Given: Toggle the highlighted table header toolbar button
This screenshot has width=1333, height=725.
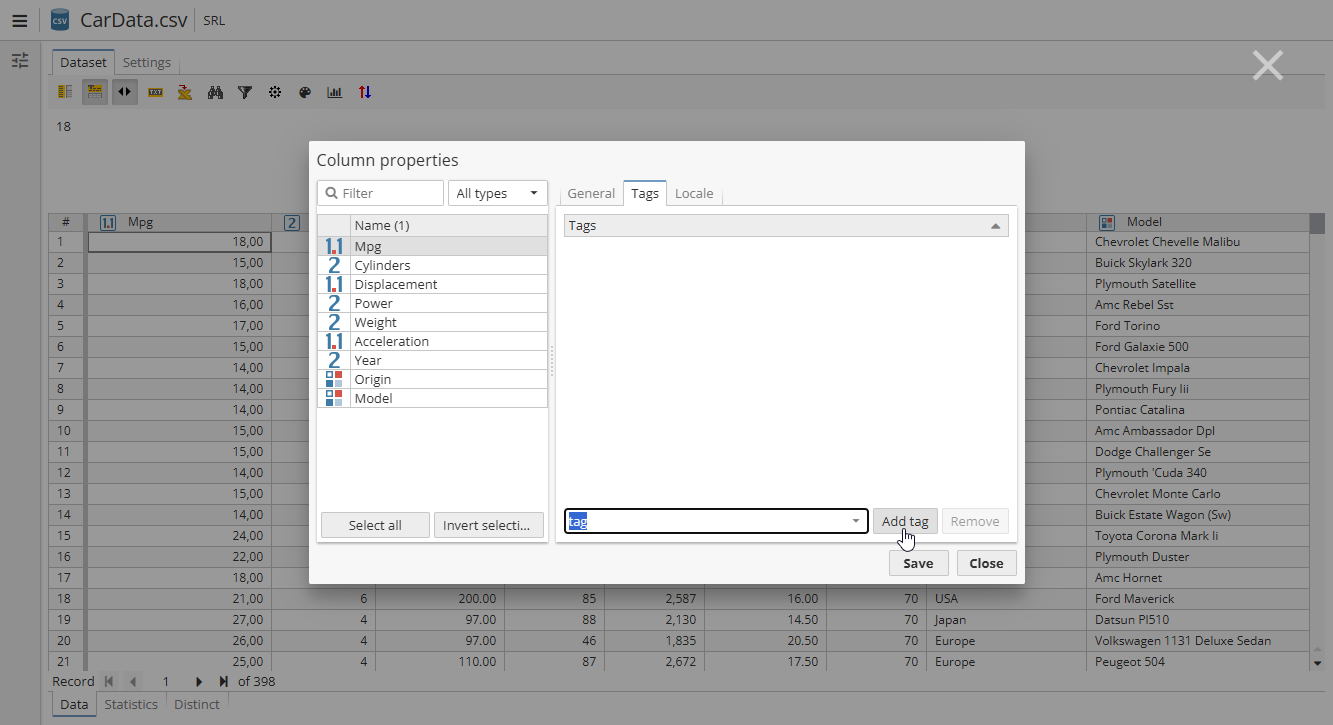Looking at the screenshot, I should tap(95, 92).
